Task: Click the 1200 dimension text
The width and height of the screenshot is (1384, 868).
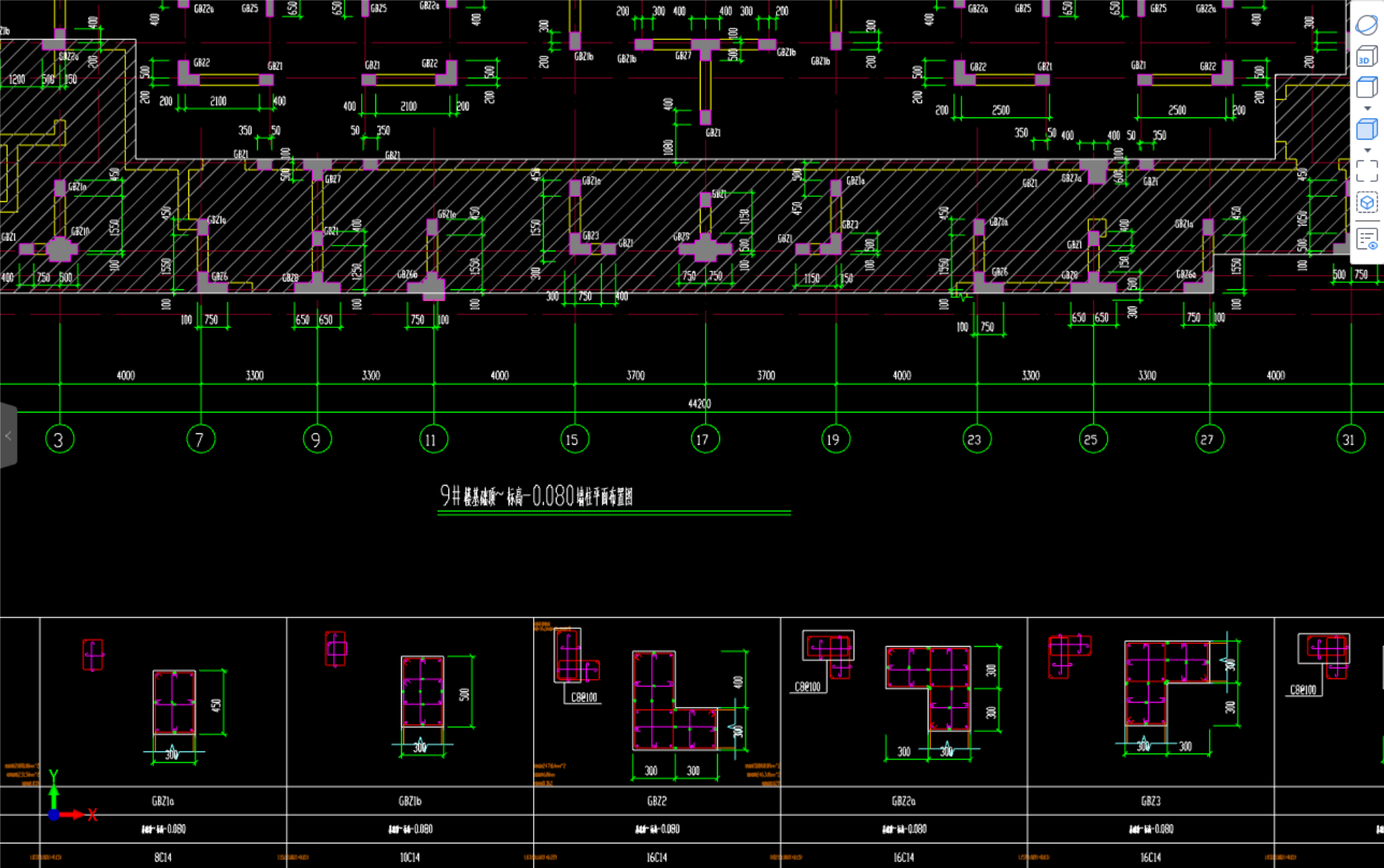Action: point(17,79)
